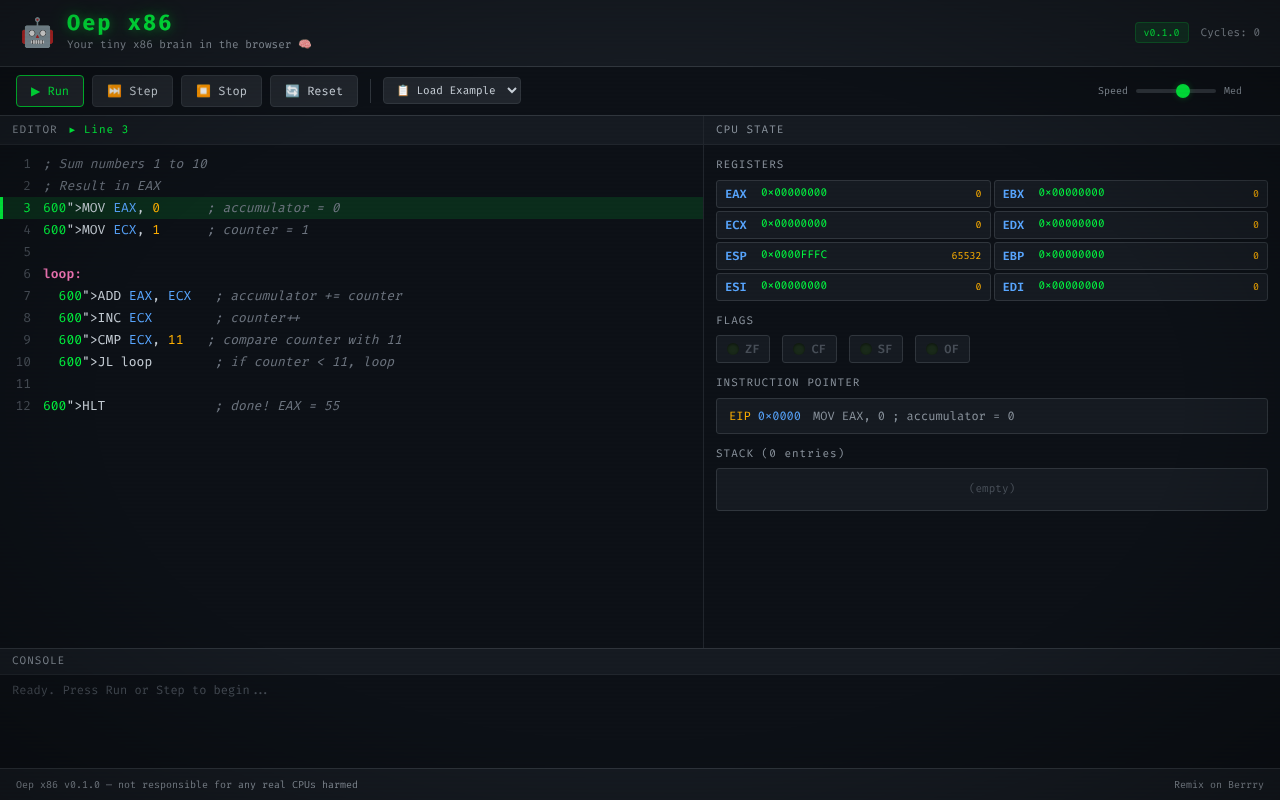This screenshot has height=800, width=1280.
Task: Select the EDX register cell
Action: pos(1131,225)
